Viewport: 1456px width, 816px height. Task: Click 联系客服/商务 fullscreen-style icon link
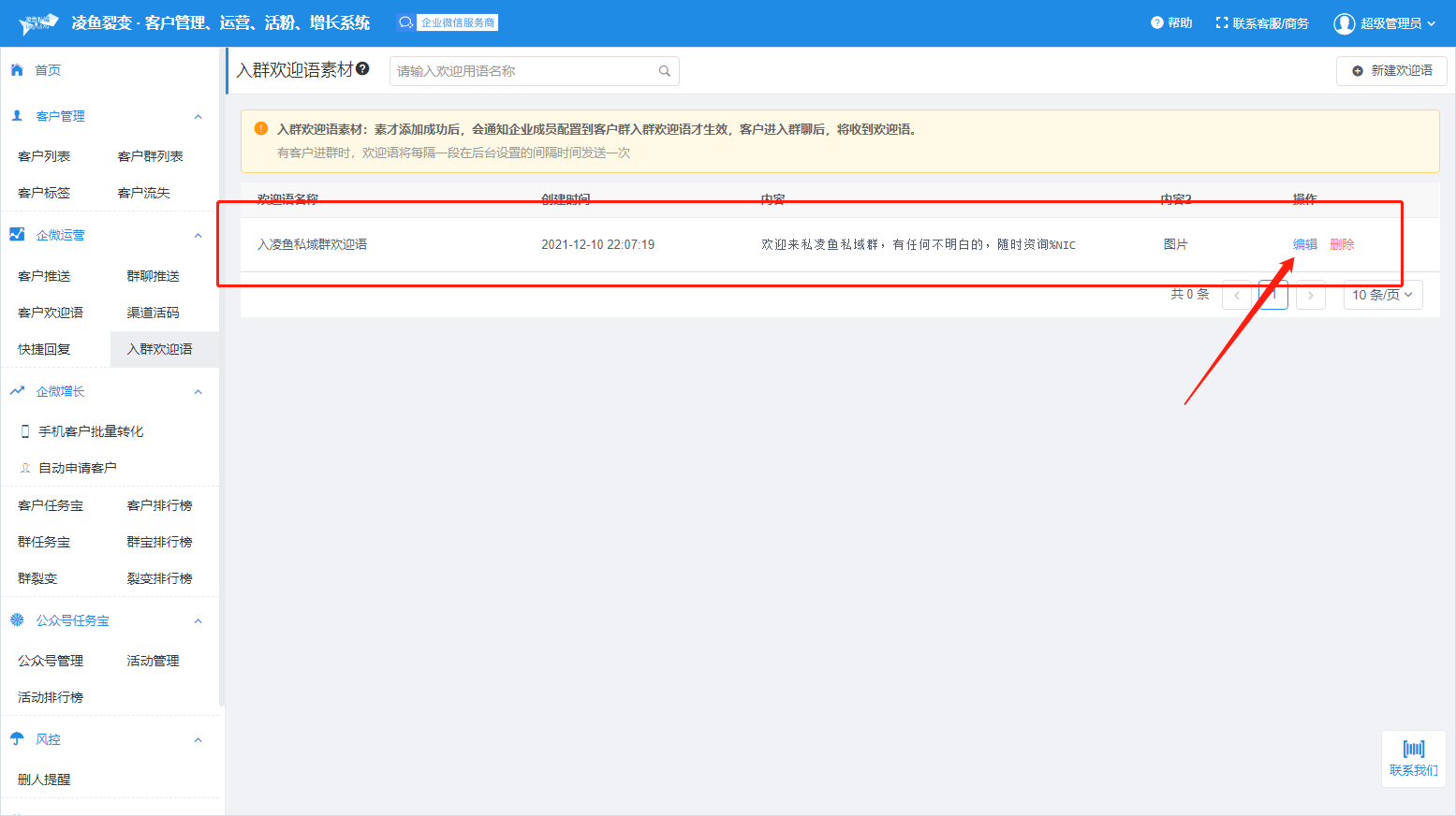click(1261, 23)
